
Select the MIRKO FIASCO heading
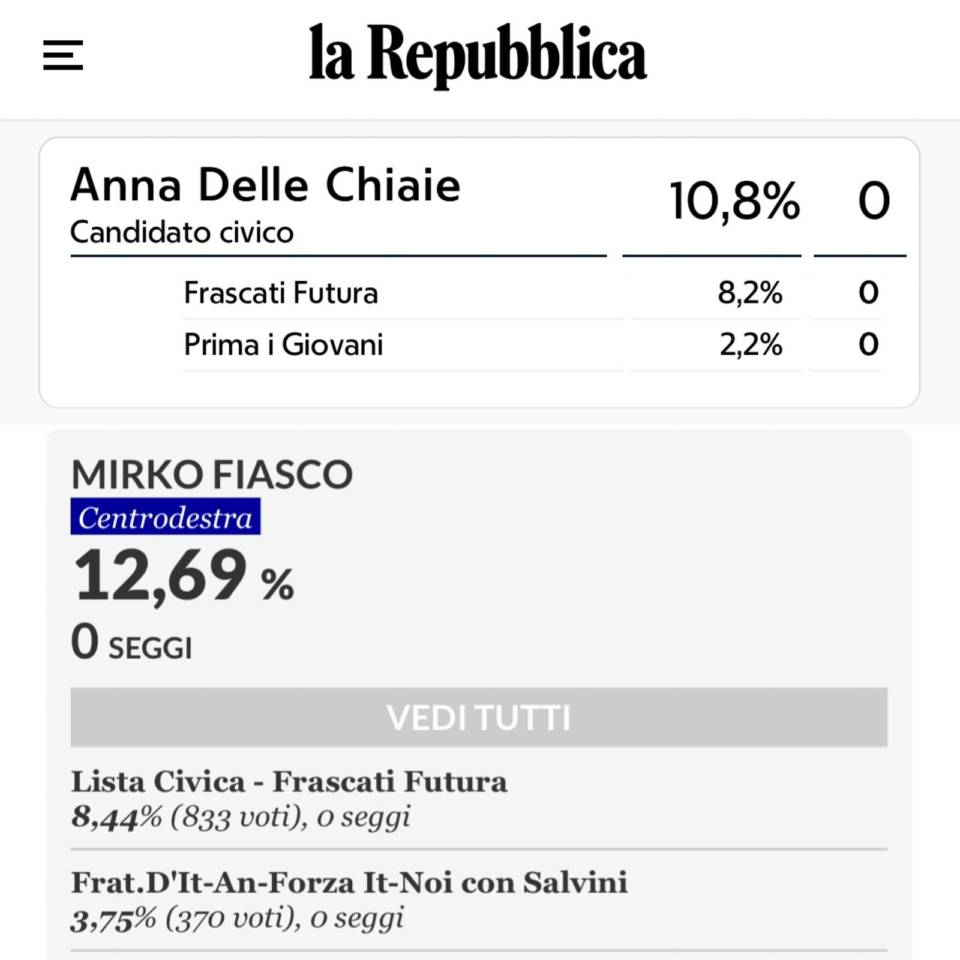pos(211,474)
